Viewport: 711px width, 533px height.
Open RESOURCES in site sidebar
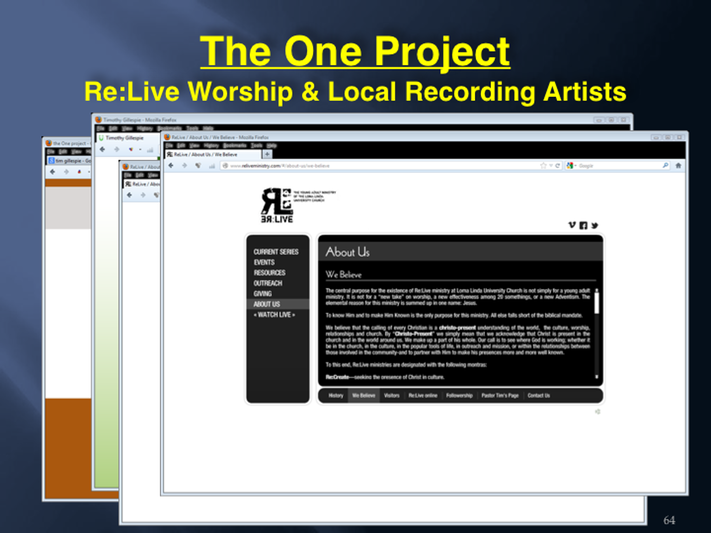tap(269, 273)
